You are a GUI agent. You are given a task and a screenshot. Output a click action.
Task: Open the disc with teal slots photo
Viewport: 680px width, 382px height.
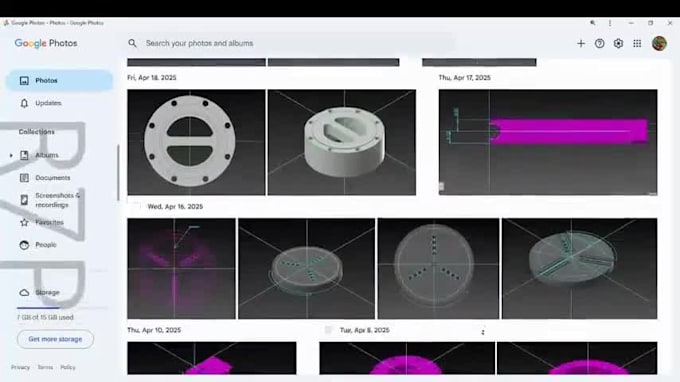(579, 268)
